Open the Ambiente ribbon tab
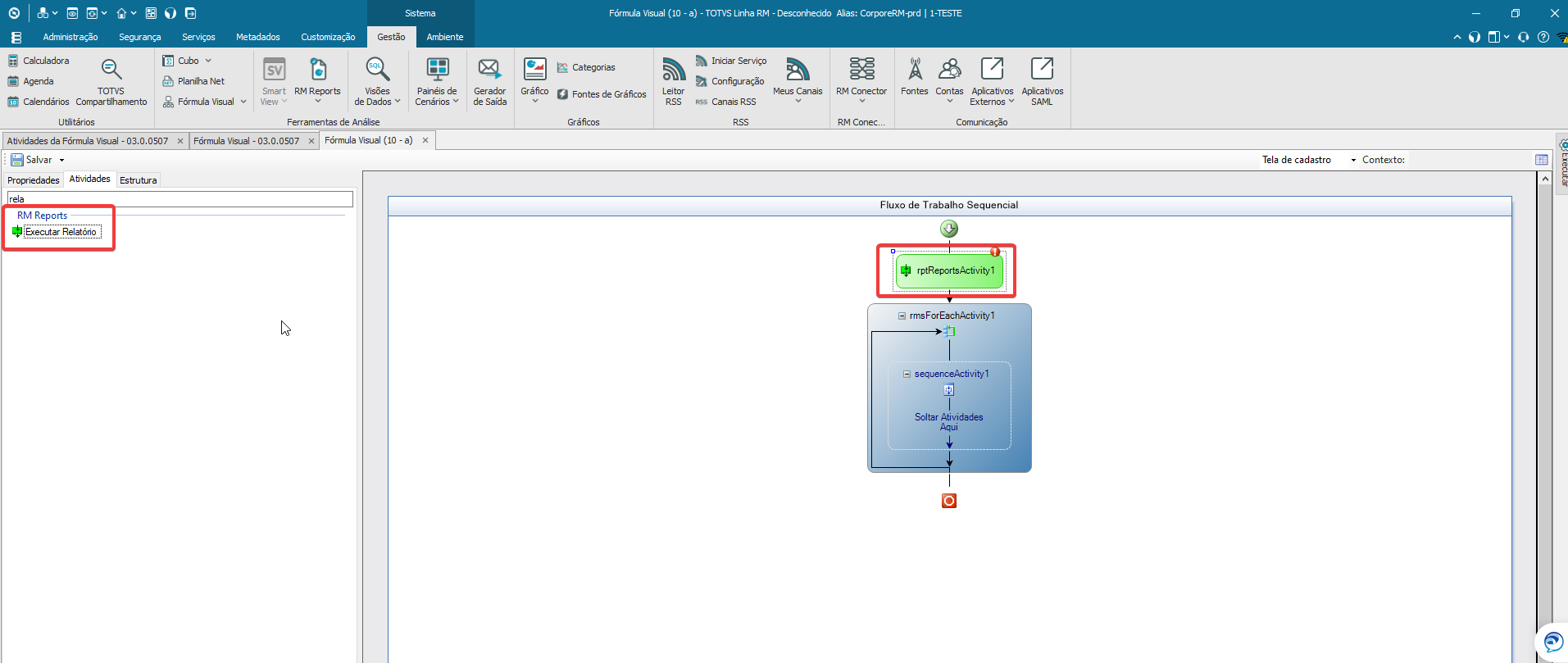 [445, 37]
